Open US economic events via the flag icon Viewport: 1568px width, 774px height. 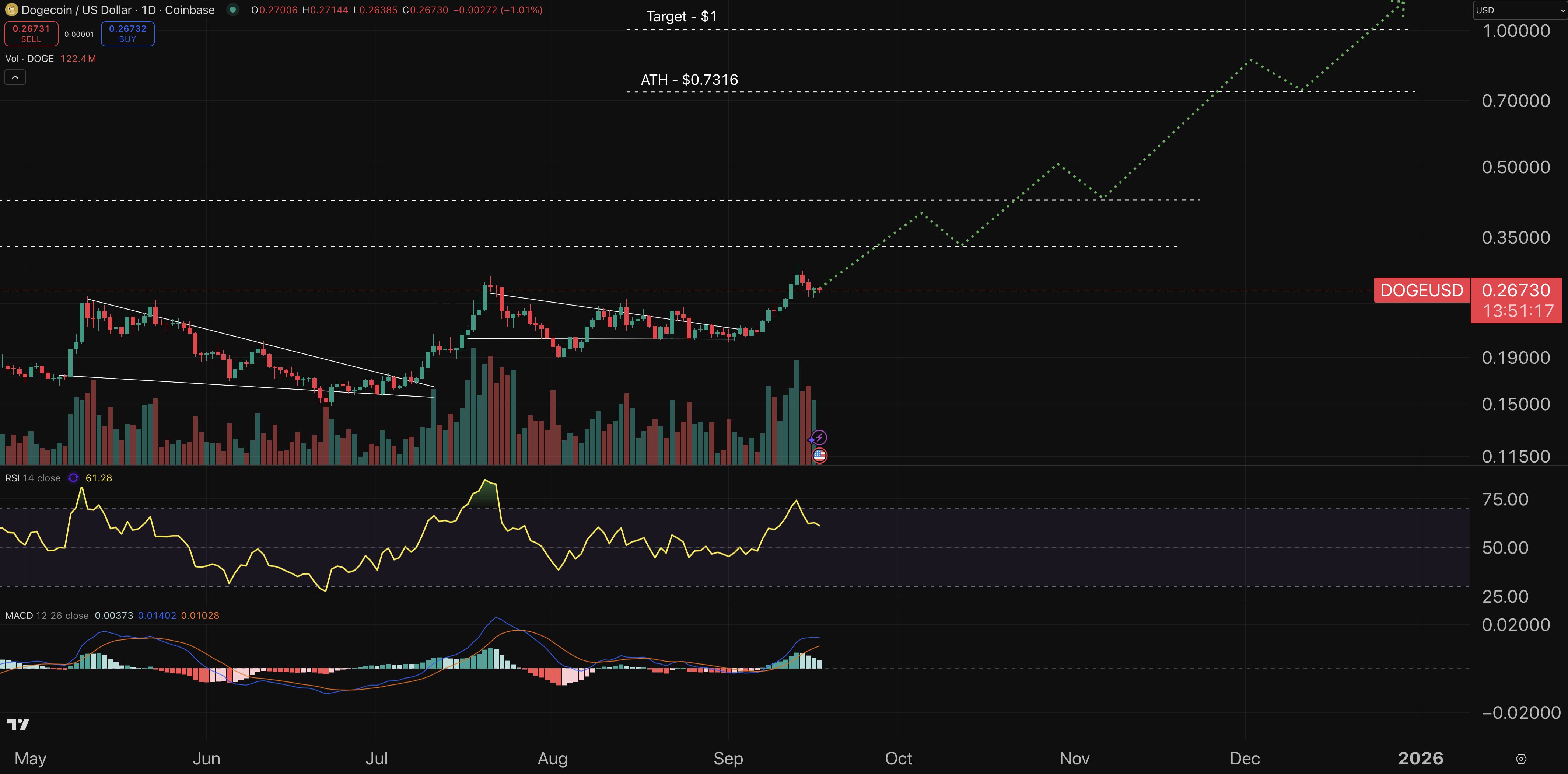pos(819,455)
